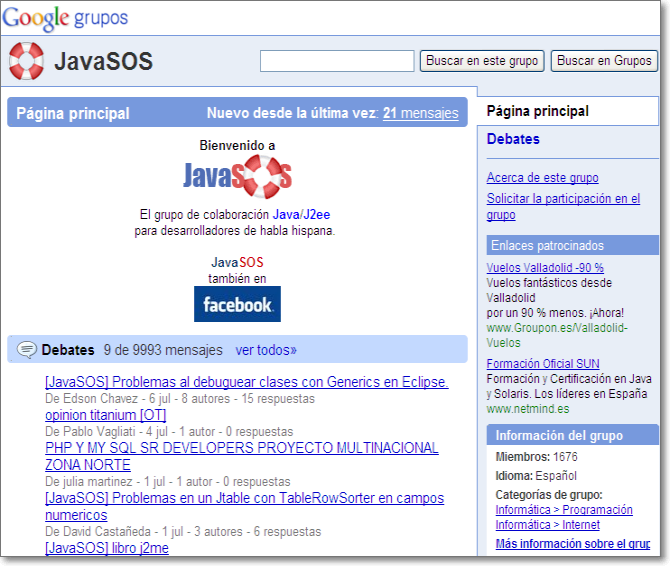Open the Vuelos Valladolid -90 % ad
670x566 pixels.
tap(545, 267)
